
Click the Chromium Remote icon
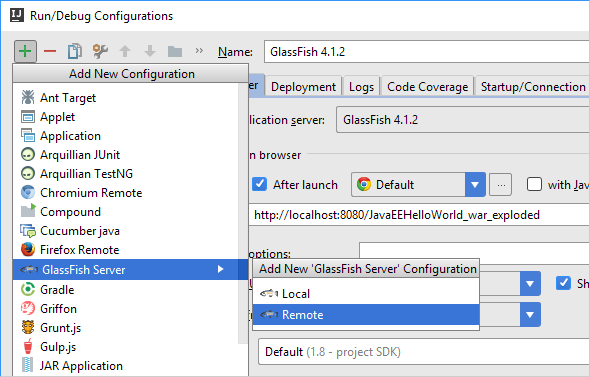28,193
